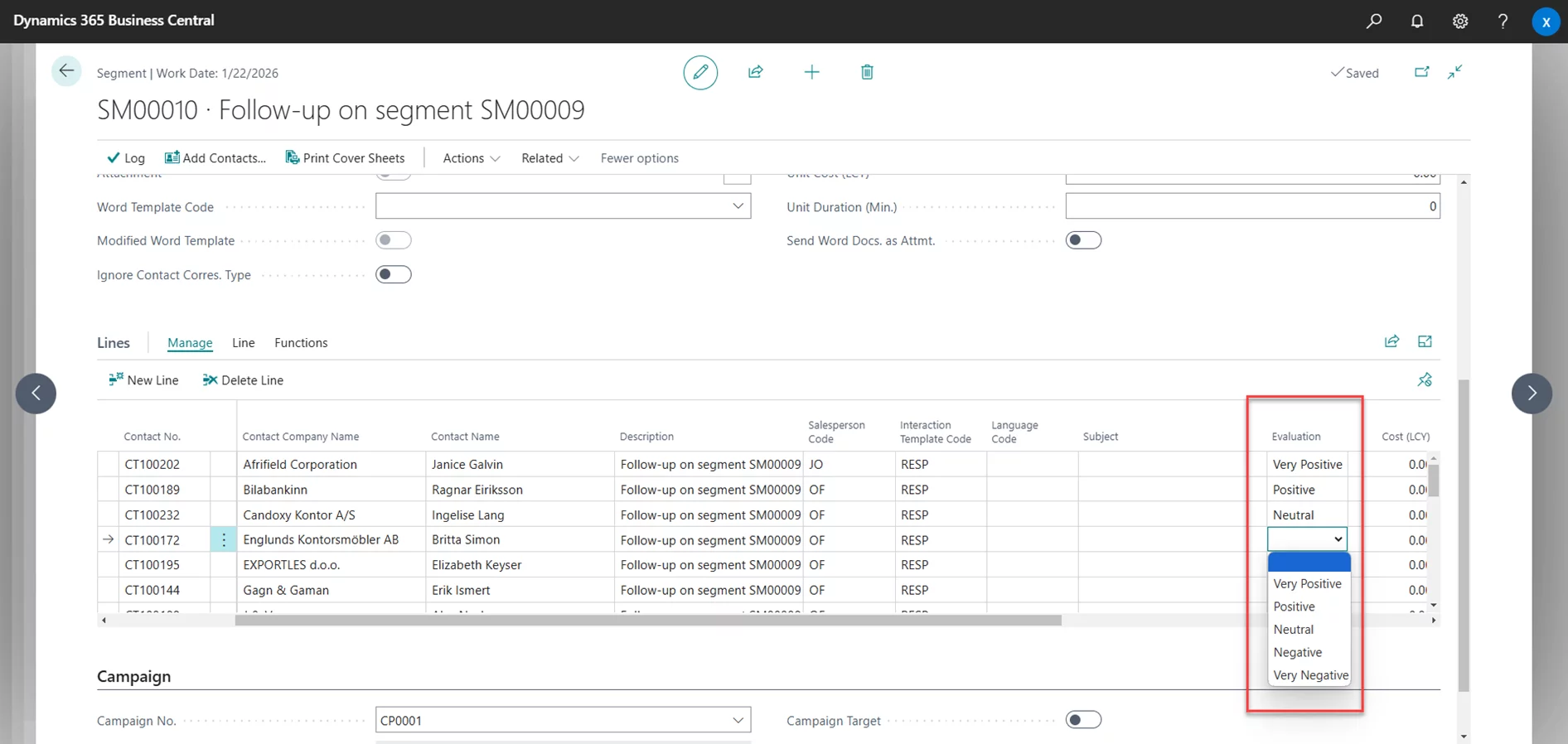Switch to the Functions tab in Lines

click(x=301, y=343)
